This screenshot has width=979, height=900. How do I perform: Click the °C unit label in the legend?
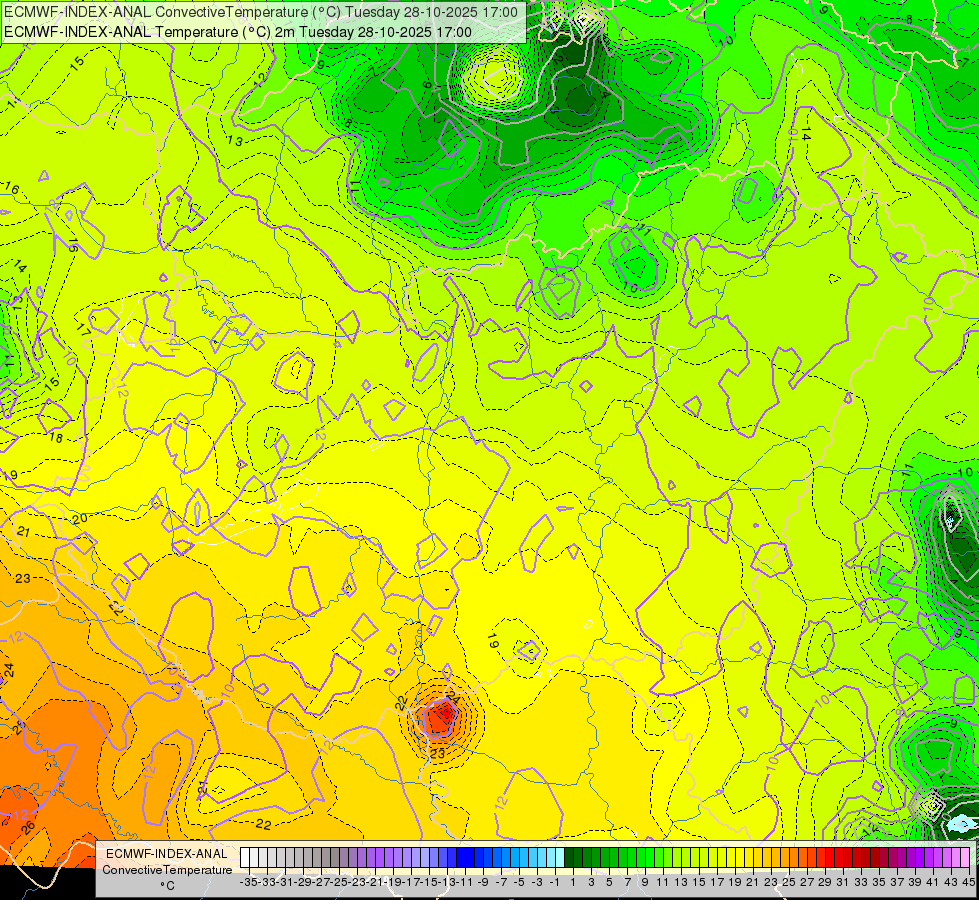point(167,886)
